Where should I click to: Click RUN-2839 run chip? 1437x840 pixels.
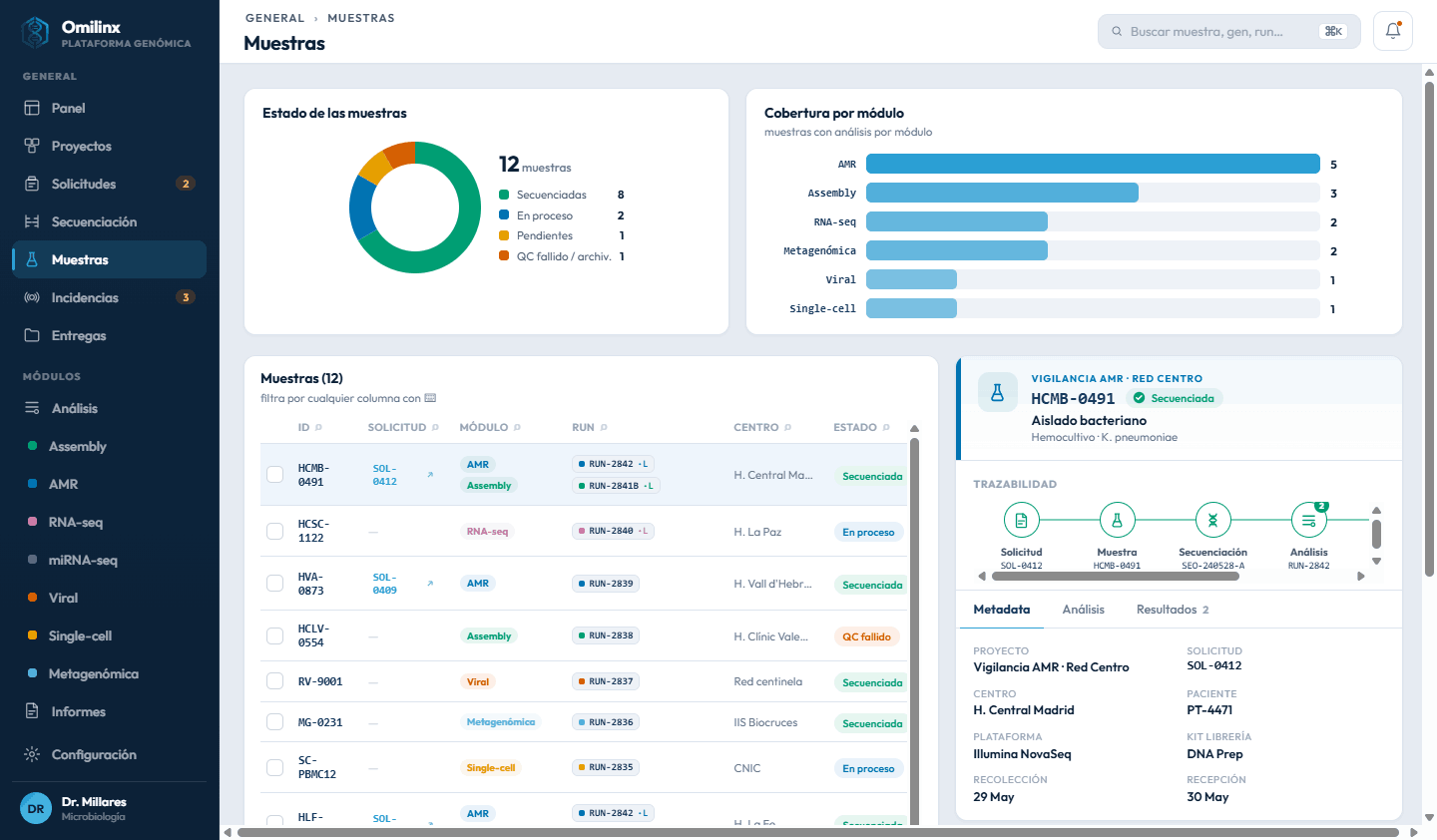coord(606,584)
